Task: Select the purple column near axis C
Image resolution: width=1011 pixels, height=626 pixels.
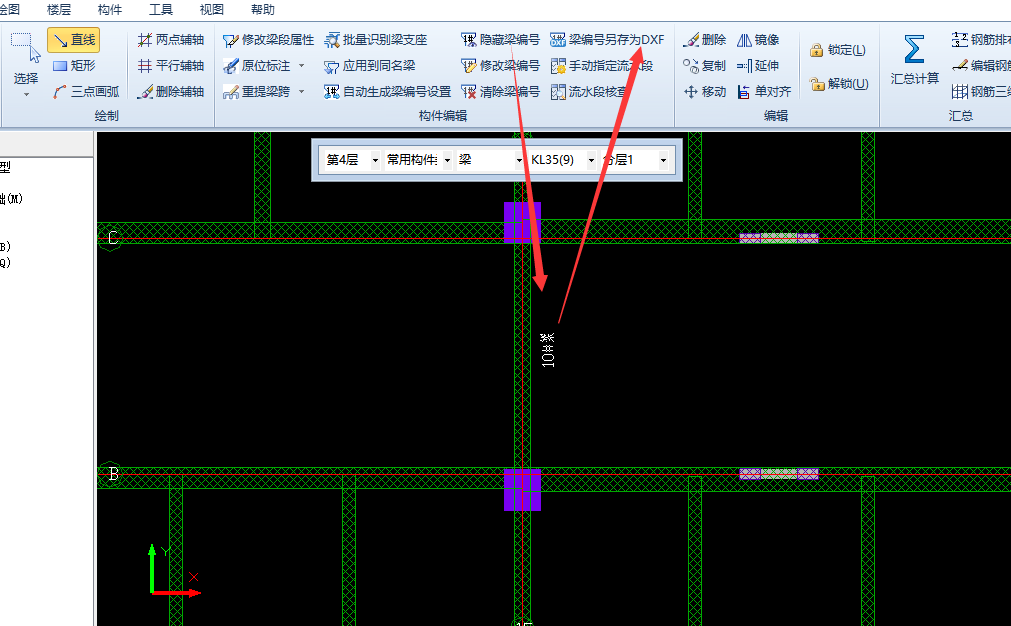Action: click(522, 222)
